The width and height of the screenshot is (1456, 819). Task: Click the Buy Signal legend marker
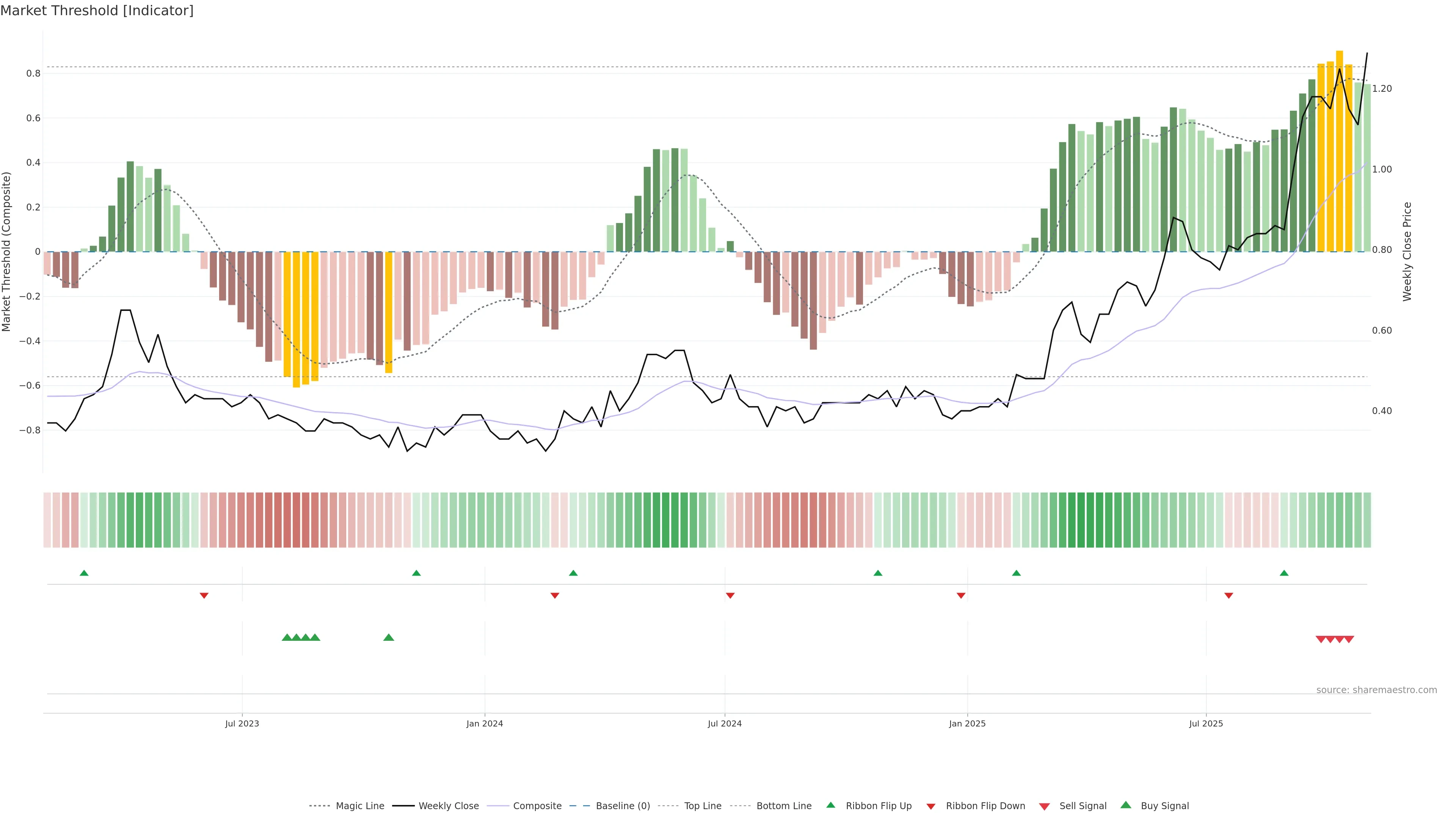1126,805
